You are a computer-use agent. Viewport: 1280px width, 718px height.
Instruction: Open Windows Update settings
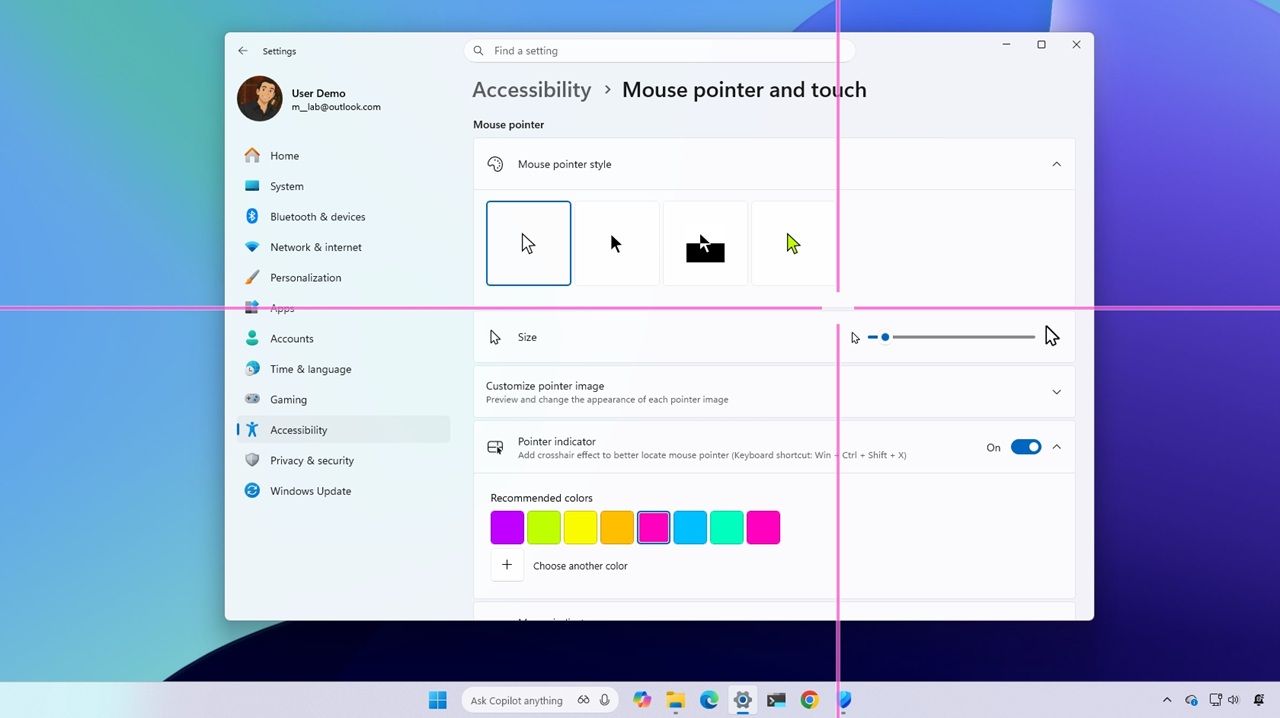pos(310,490)
